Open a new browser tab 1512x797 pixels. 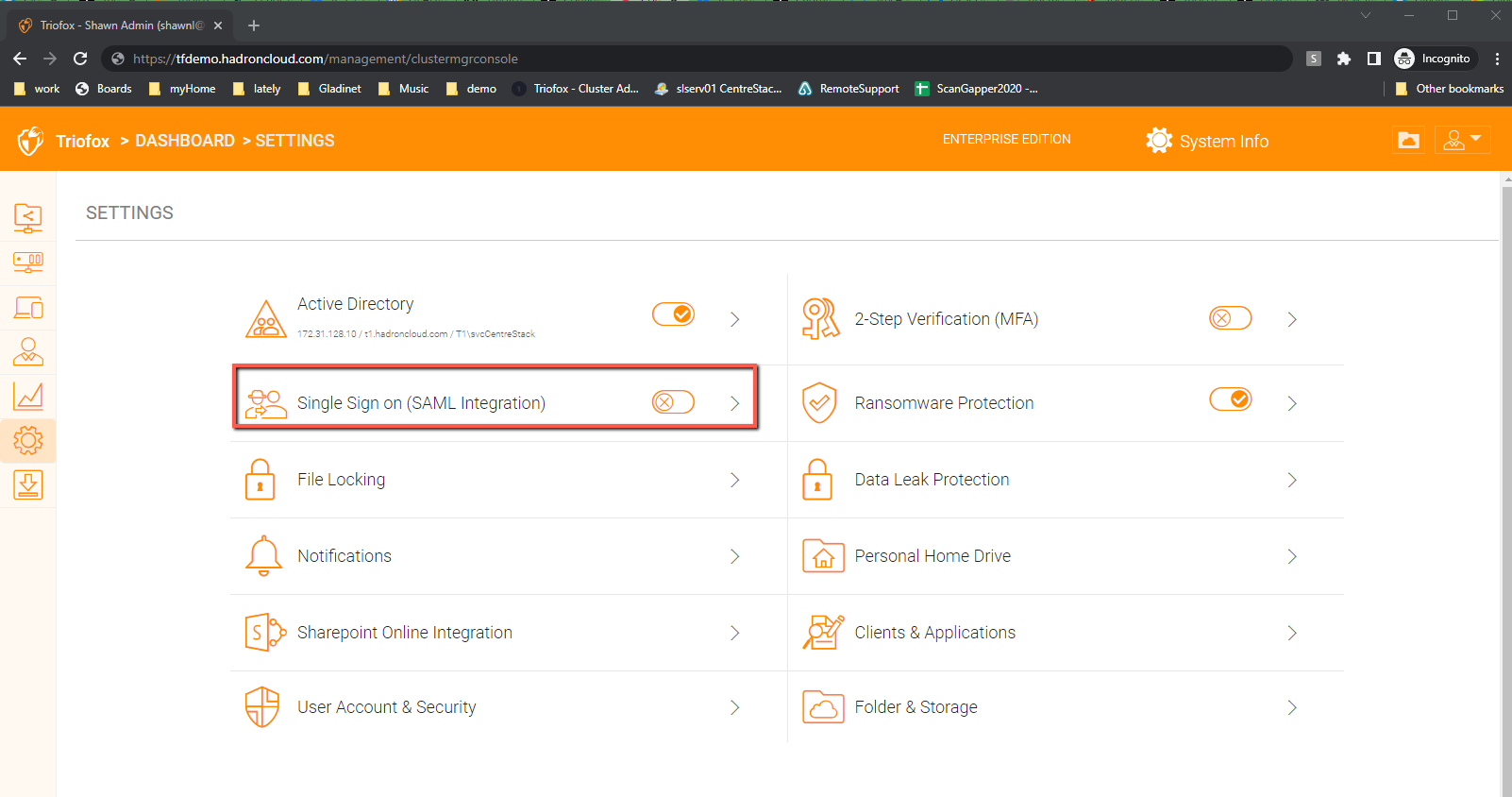tap(253, 25)
